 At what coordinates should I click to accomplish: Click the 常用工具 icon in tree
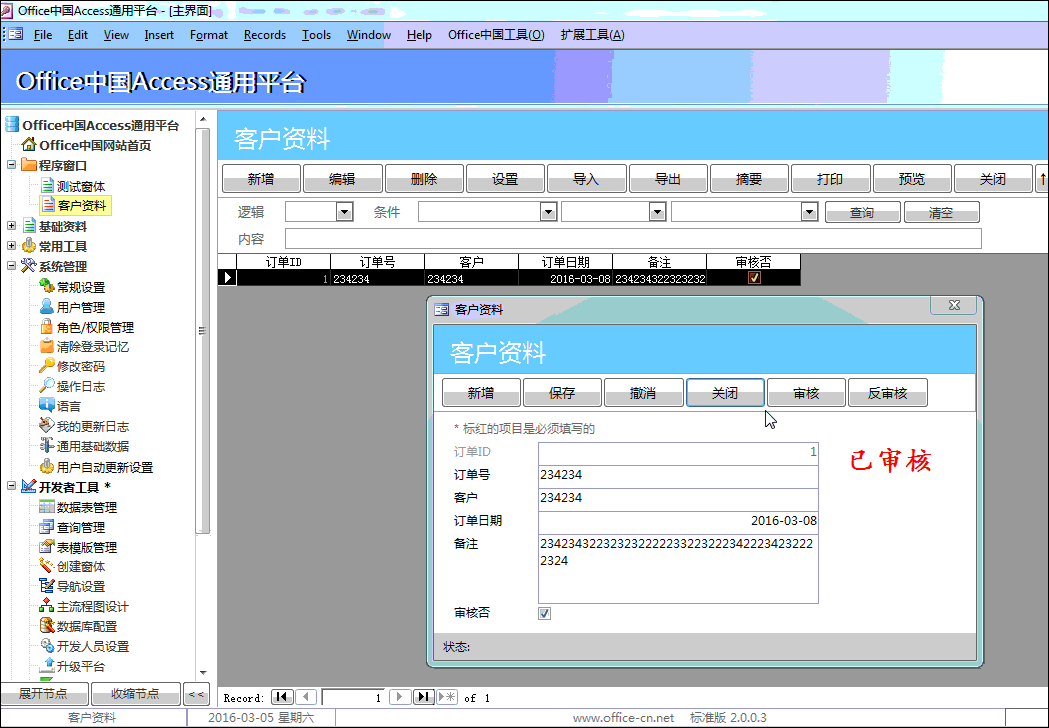coord(29,246)
